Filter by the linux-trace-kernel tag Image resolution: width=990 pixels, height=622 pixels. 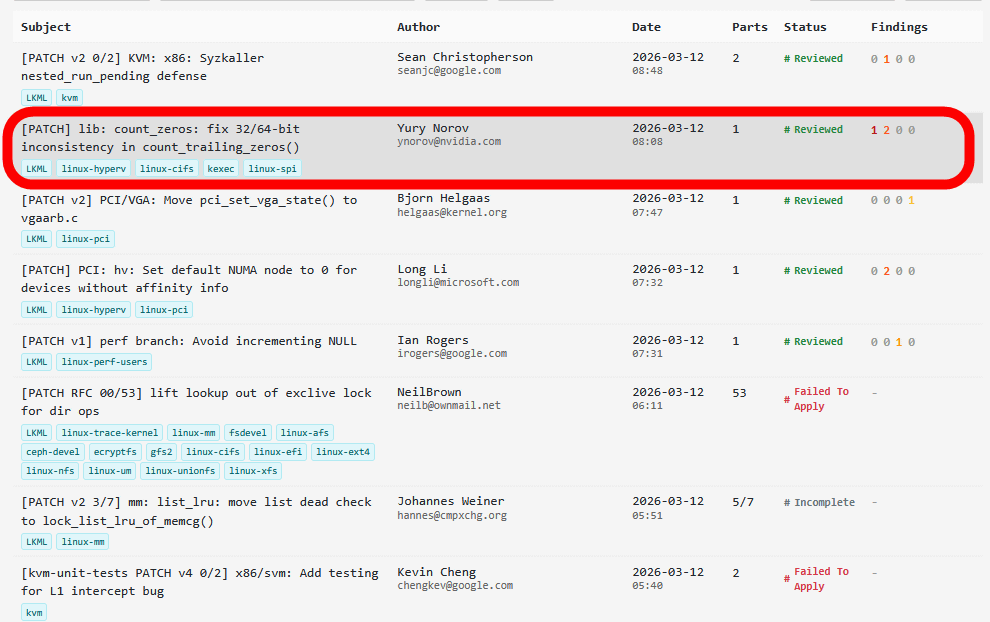(109, 433)
